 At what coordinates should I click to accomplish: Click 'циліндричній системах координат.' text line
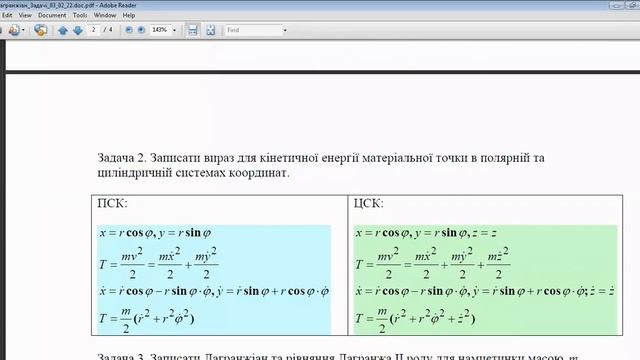click(193, 173)
